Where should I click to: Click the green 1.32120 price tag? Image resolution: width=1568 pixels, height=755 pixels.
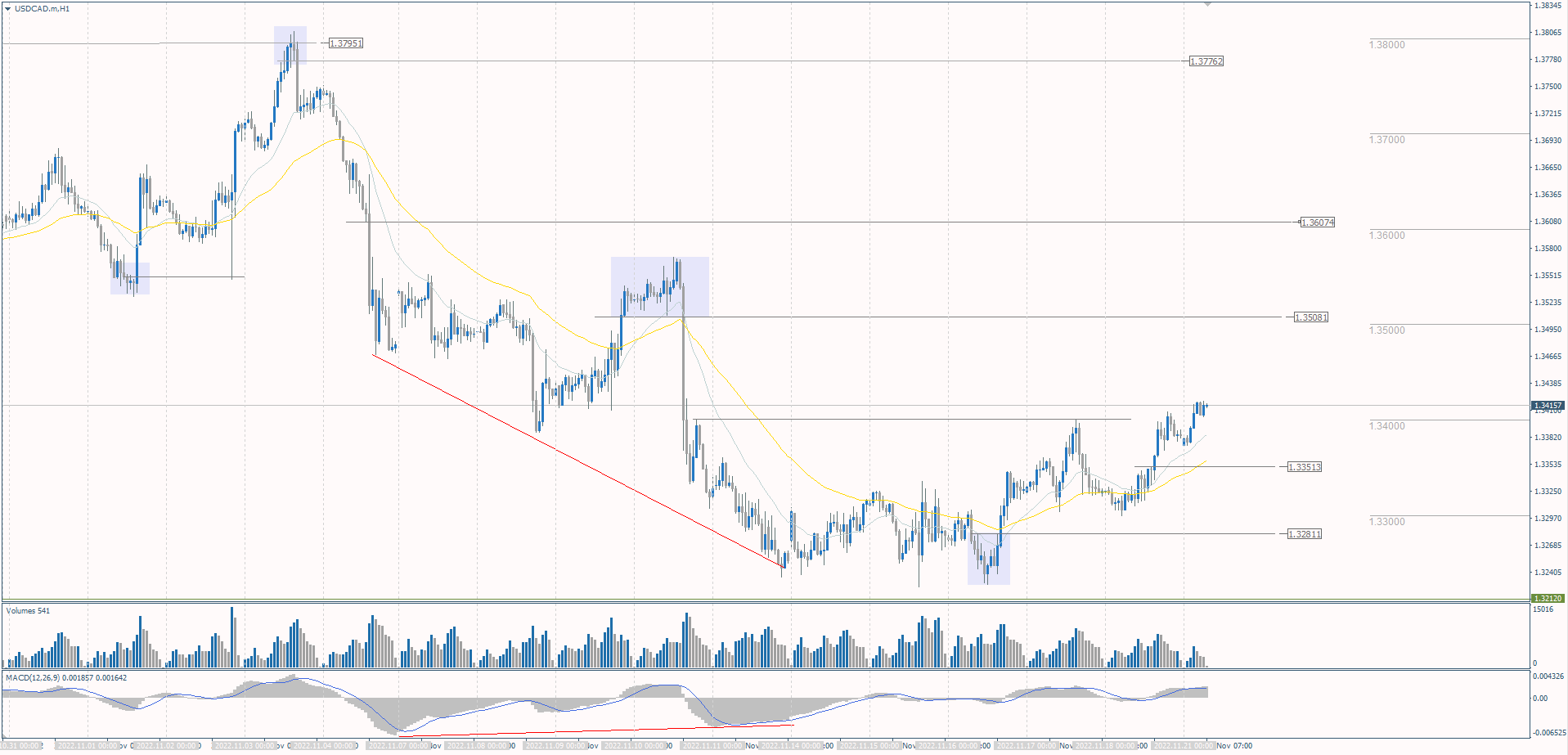pos(1548,599)
